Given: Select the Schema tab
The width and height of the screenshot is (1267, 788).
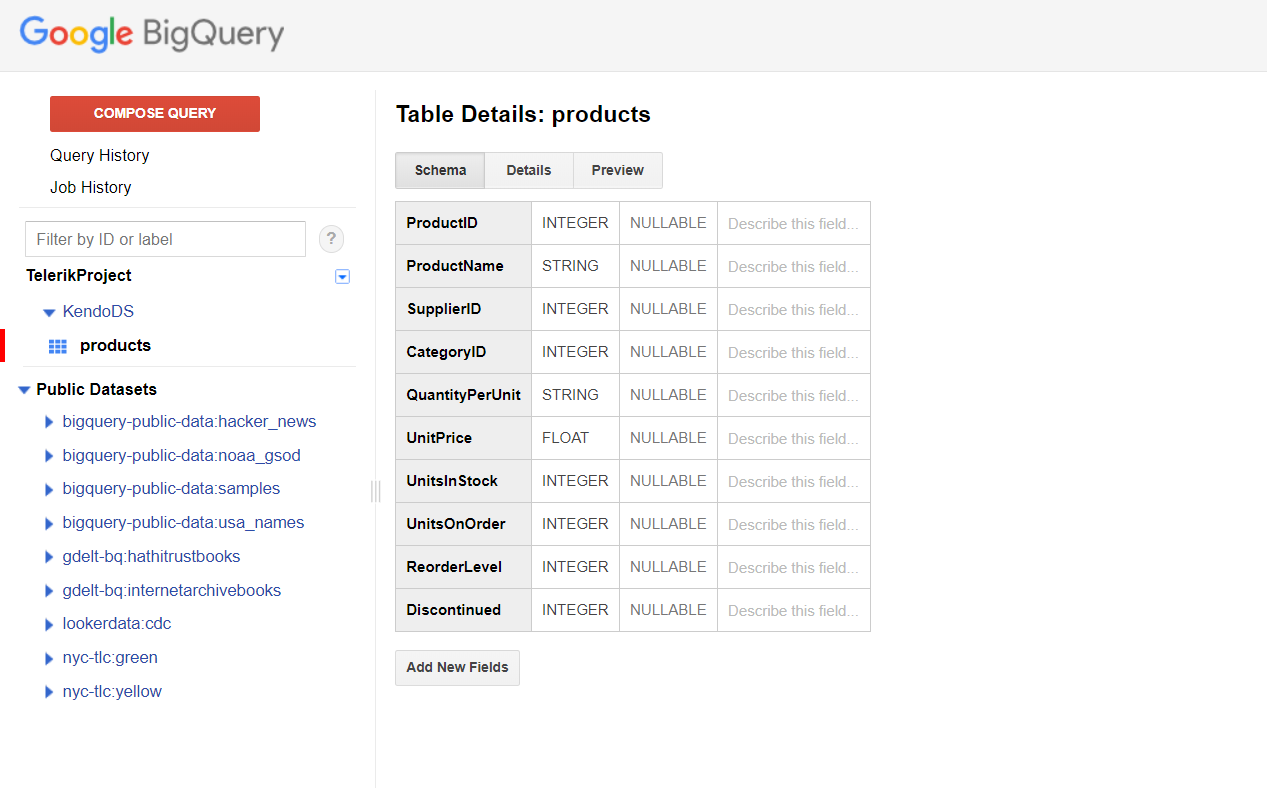Looking at the screenshot, I should pyautogui.click(x=439, y=170).
